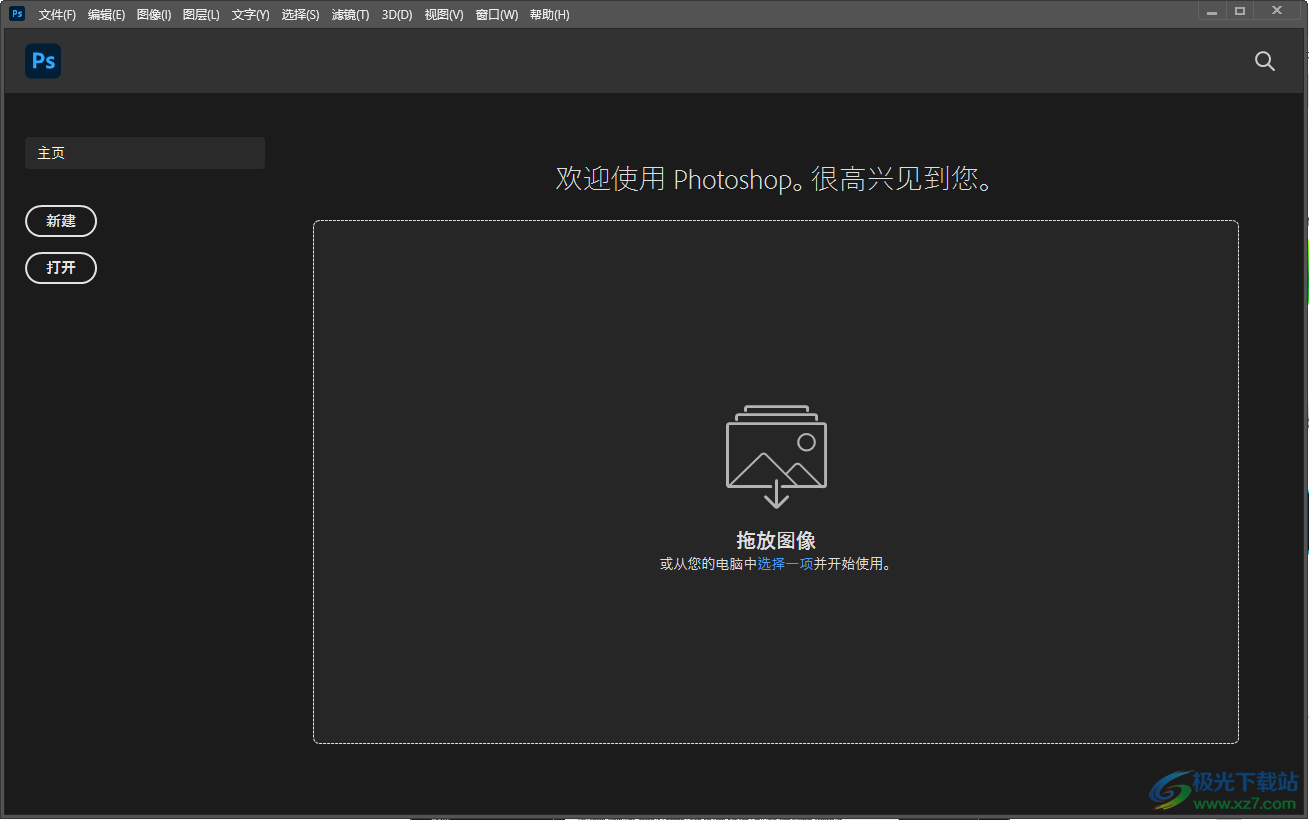Open the 帮助(H) menu
Image resolution: width=1309 pixels, height=820 pixels.
point(548,14)
